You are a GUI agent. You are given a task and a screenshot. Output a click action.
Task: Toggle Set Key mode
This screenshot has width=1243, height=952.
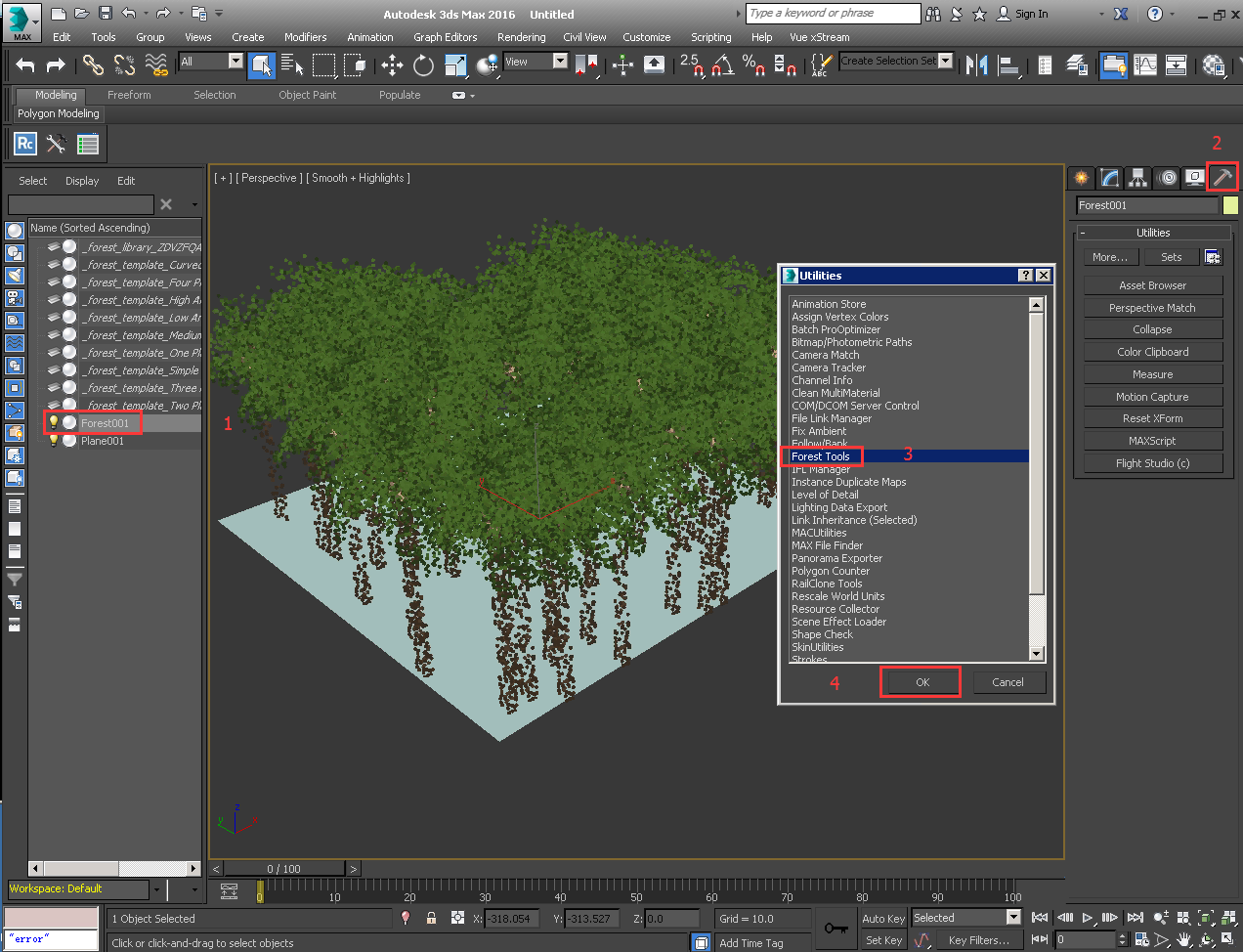883,940
